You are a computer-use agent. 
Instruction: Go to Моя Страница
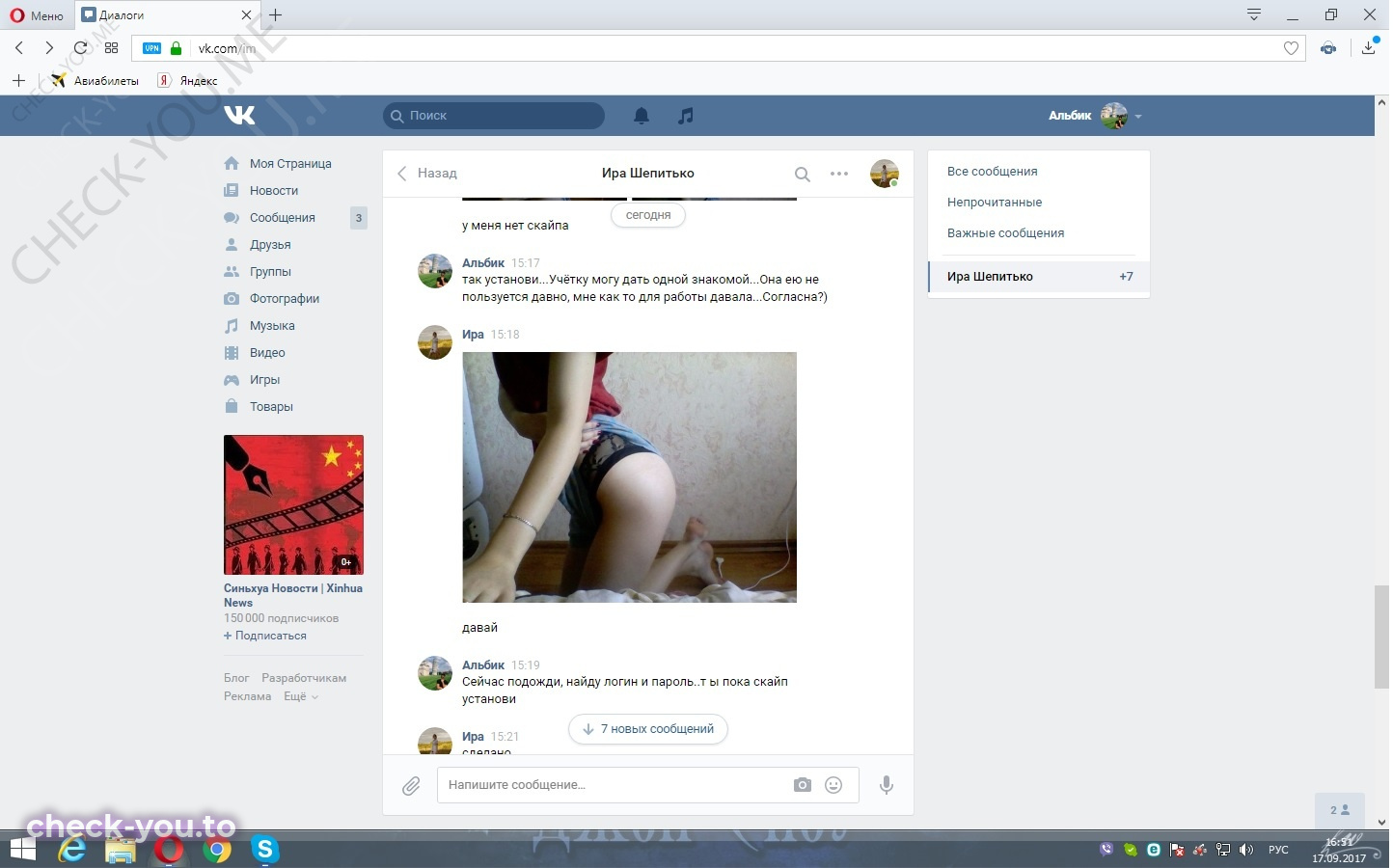tap(289, 164)
